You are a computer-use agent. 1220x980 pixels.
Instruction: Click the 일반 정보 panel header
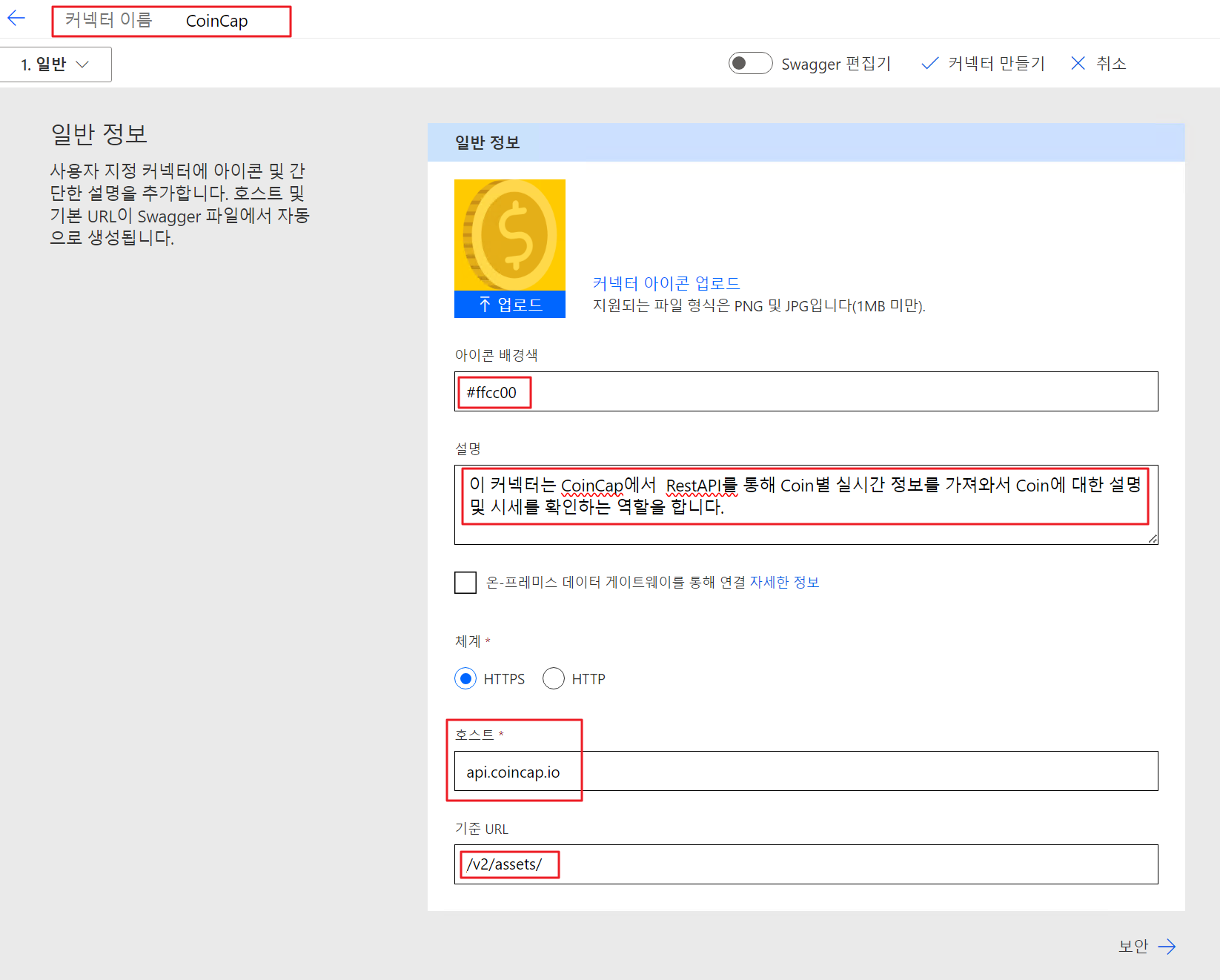coord(806,142)
